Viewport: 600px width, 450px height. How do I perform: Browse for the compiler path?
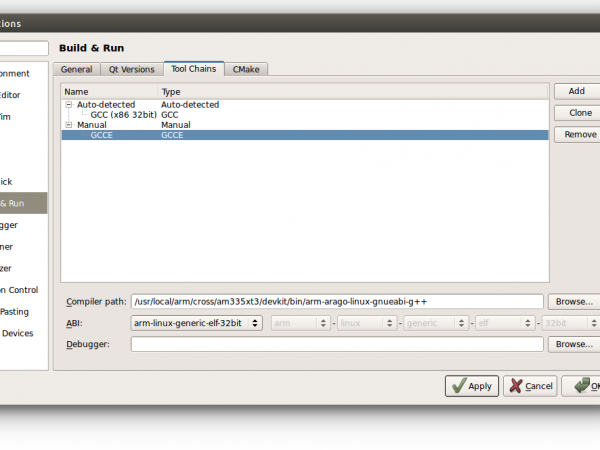574,301
